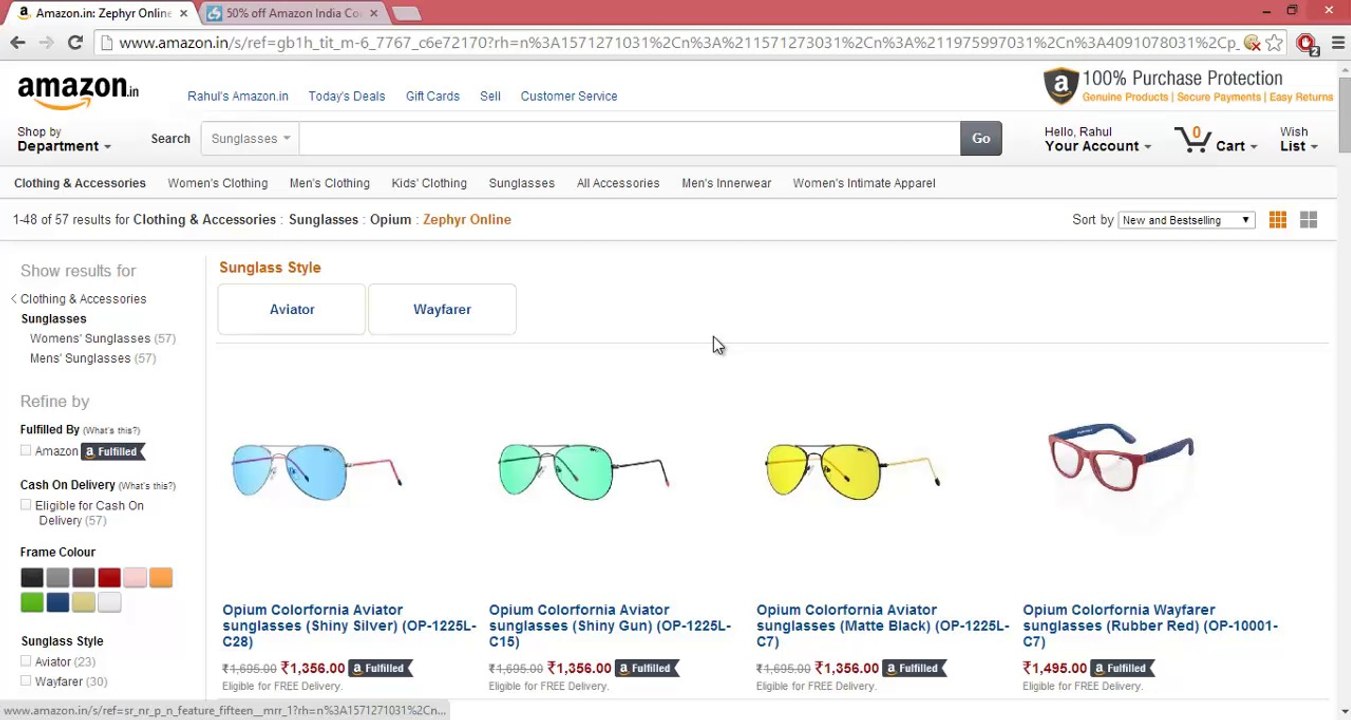Screen dimensions: 1351x720
Task: Open All Accessories in category bar
Action: [x=618, y=183]
